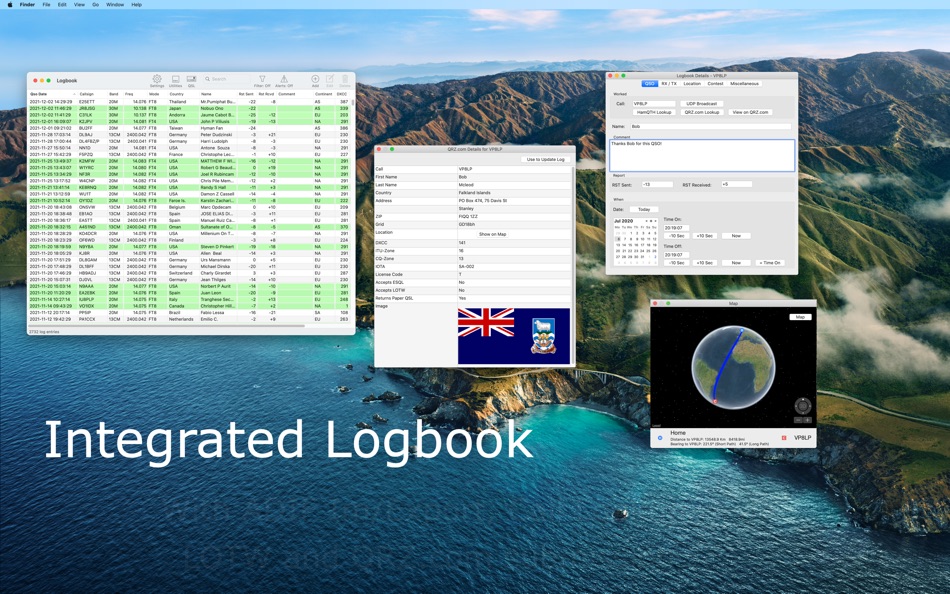
Task: Click View on QRZ.com button
Action: 750,112
